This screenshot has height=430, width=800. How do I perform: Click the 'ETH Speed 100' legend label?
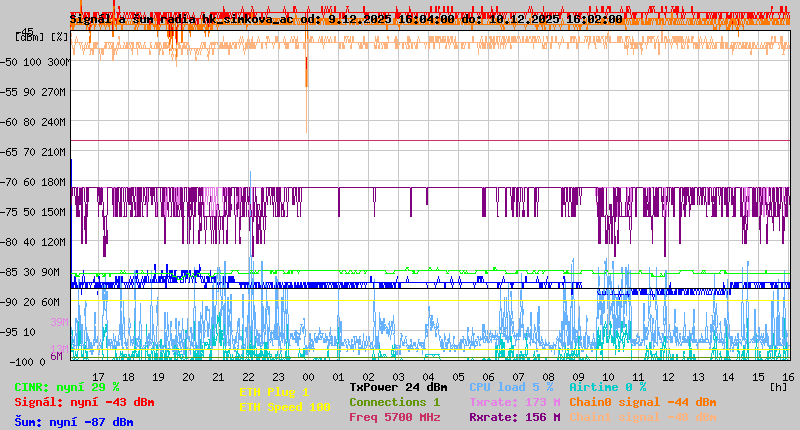pyautogui.click(x=285, y=407)
